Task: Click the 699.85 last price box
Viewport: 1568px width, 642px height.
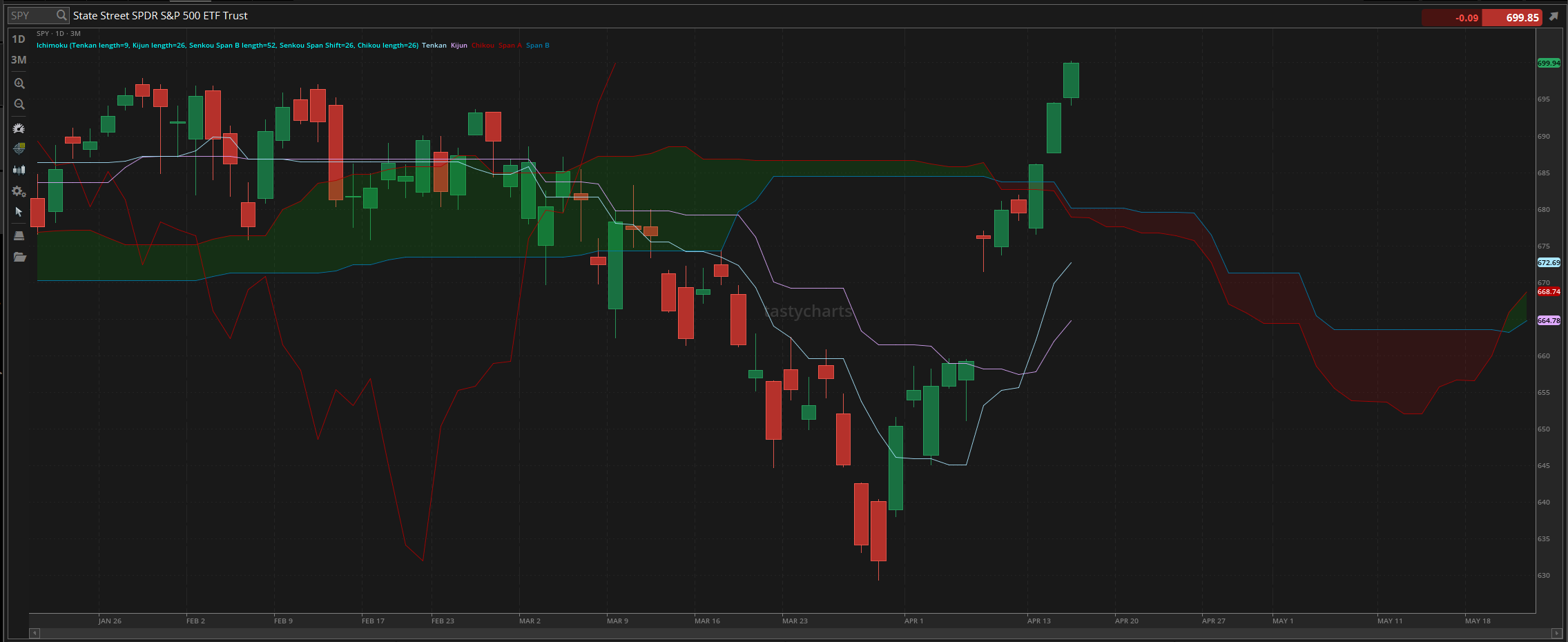Action: (1512, 18)
